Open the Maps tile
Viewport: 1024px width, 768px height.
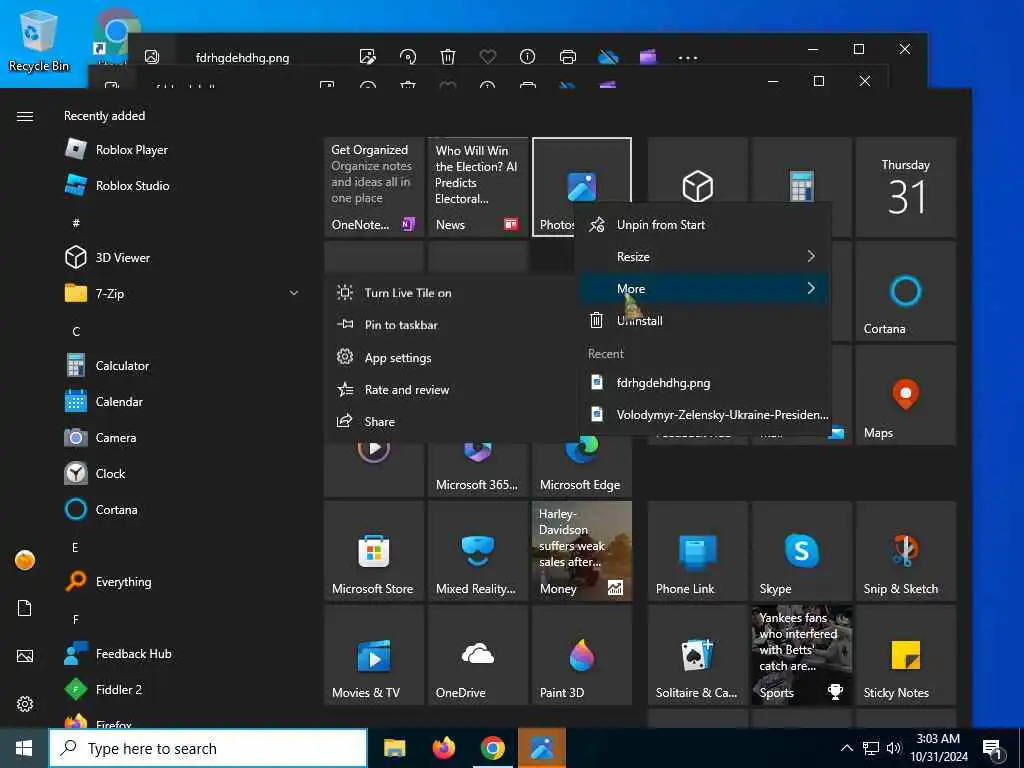click(x=906, y=395)
